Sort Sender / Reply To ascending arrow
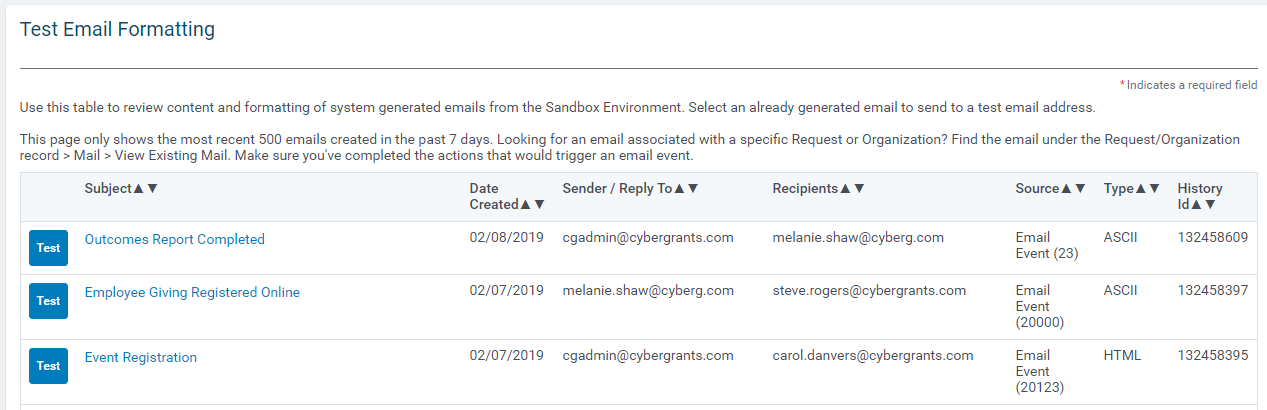The width and height of the screenshot is (1267, 410). 679,188
